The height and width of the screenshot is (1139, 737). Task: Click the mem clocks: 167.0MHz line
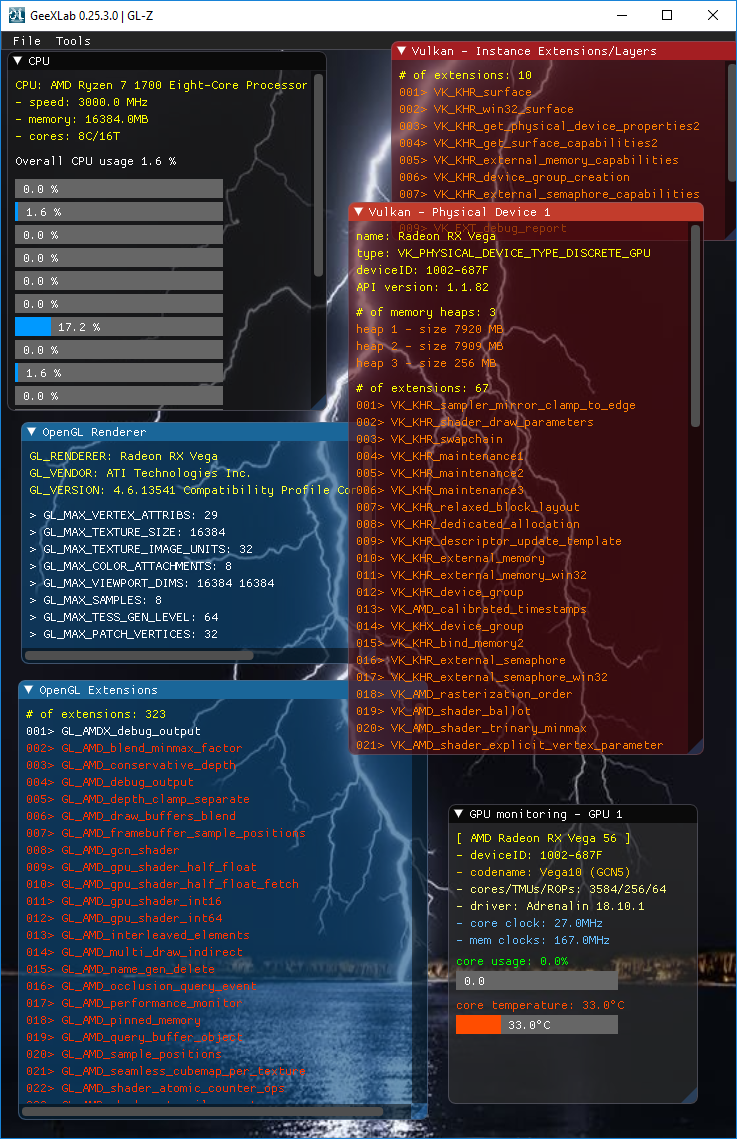(x=533, y=940)
